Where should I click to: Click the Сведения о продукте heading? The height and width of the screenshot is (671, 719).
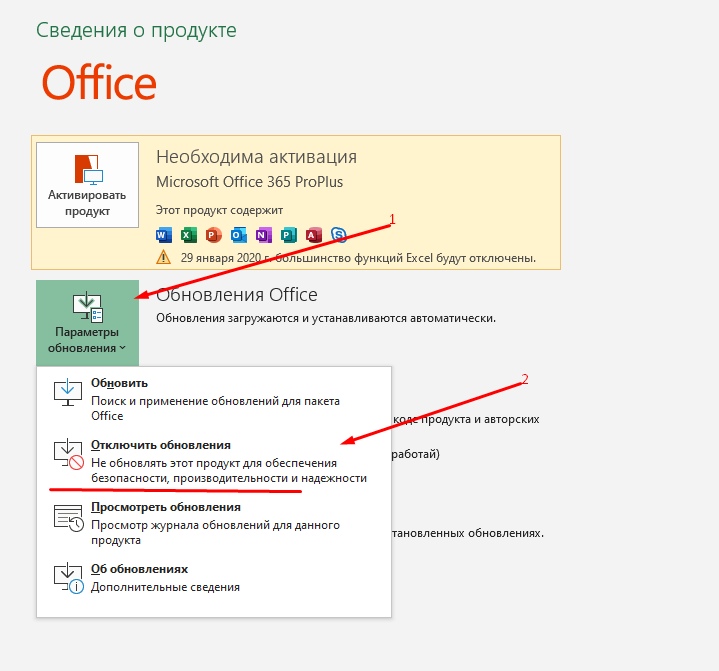(136, 30)
